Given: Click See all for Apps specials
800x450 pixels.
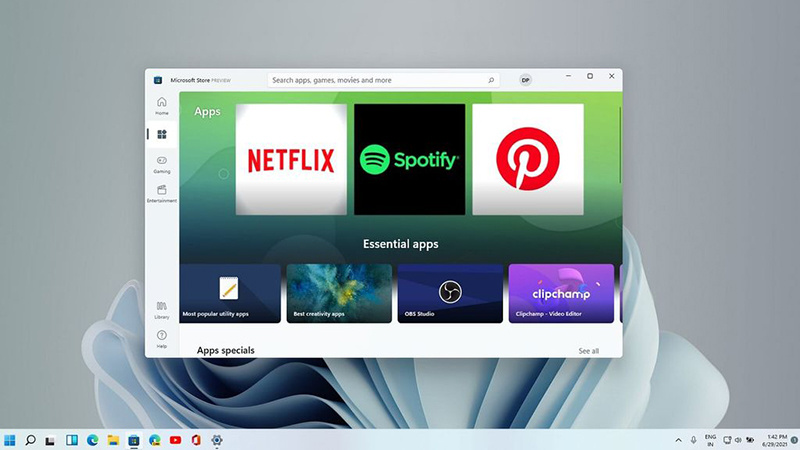Looking at the screenshot, I should pyautogui.click(x=588, y=351).
